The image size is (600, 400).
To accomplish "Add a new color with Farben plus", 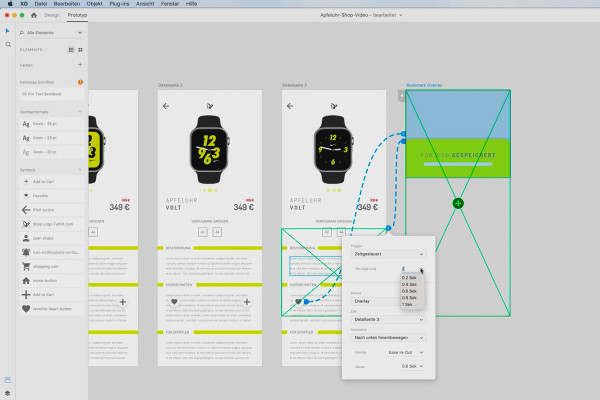I will [x=80, y=65].
